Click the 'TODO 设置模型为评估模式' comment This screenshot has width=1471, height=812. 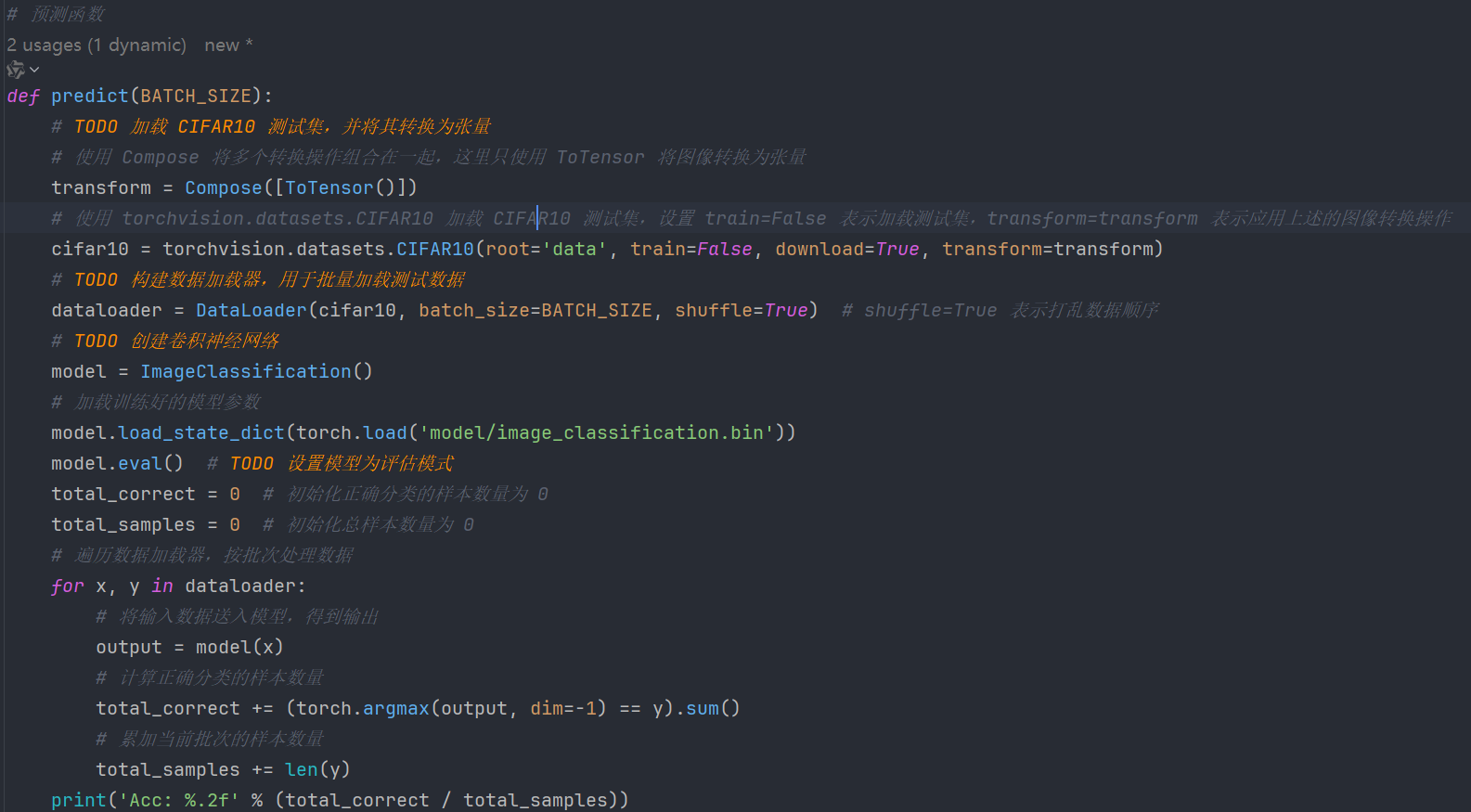(330, 463)
